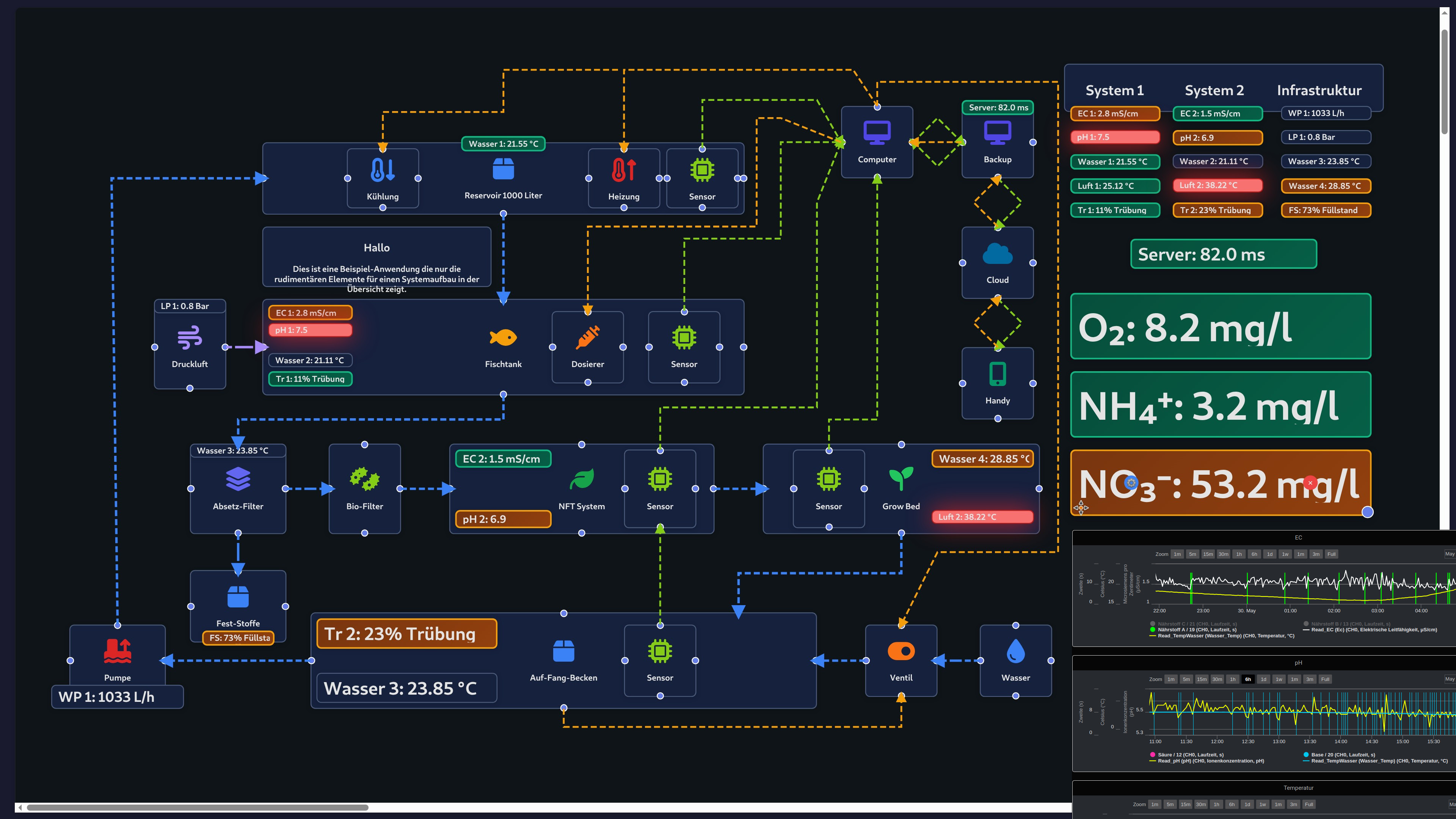The image size is (1456, 819).
Task: Set pH chart zoom to 1d
Action: click(x=1263, y=679)
